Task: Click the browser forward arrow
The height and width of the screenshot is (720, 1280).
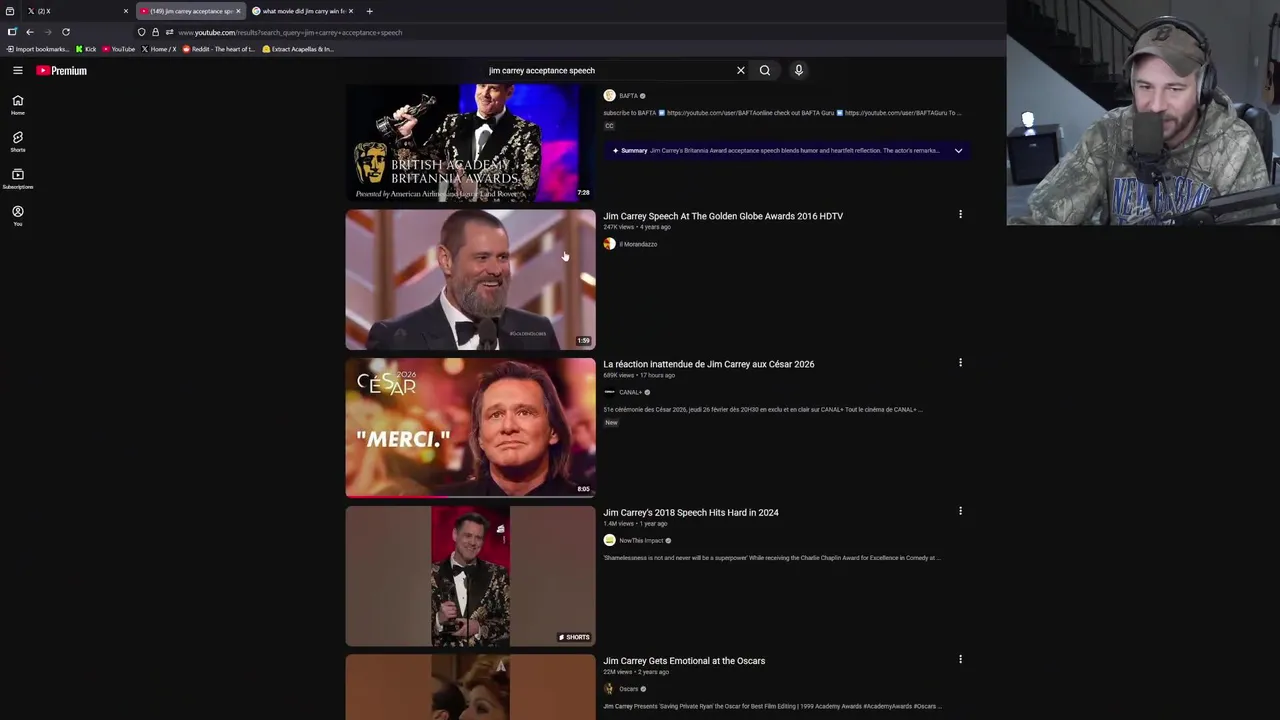Action: [x=47, y=32]
